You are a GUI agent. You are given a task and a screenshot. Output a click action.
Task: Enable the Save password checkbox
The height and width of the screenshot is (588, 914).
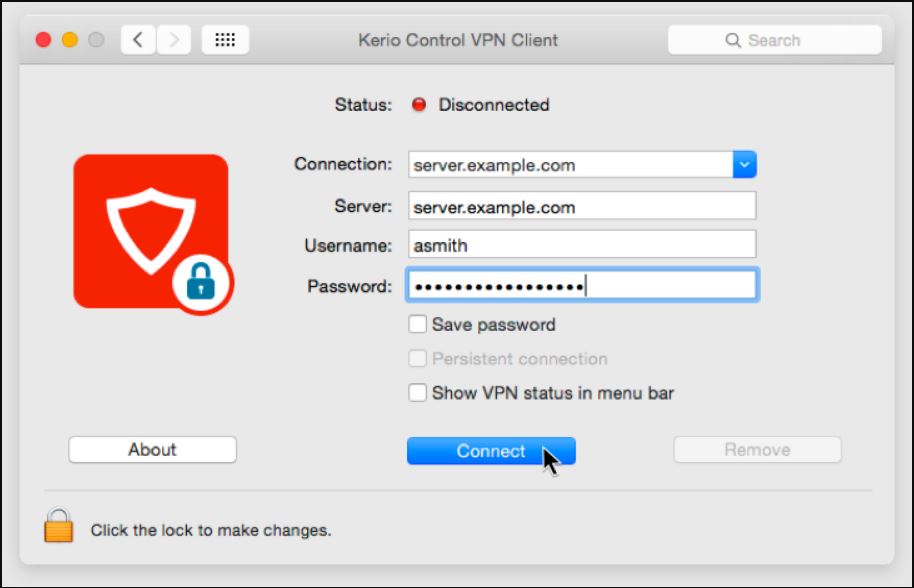(x=417, y=324)
